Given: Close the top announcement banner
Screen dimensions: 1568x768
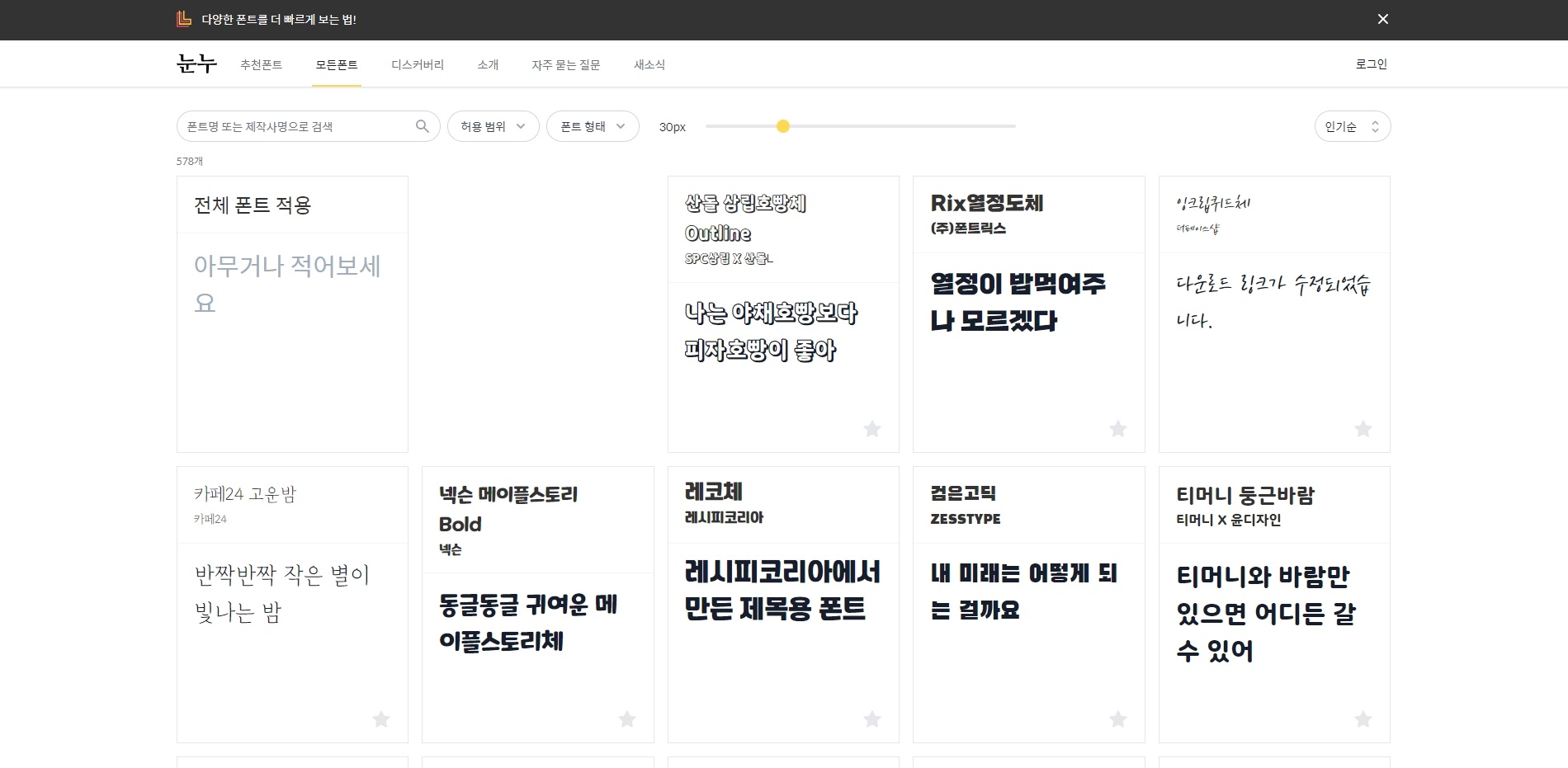Looking at the screenshot, I should pos(1383,19).
